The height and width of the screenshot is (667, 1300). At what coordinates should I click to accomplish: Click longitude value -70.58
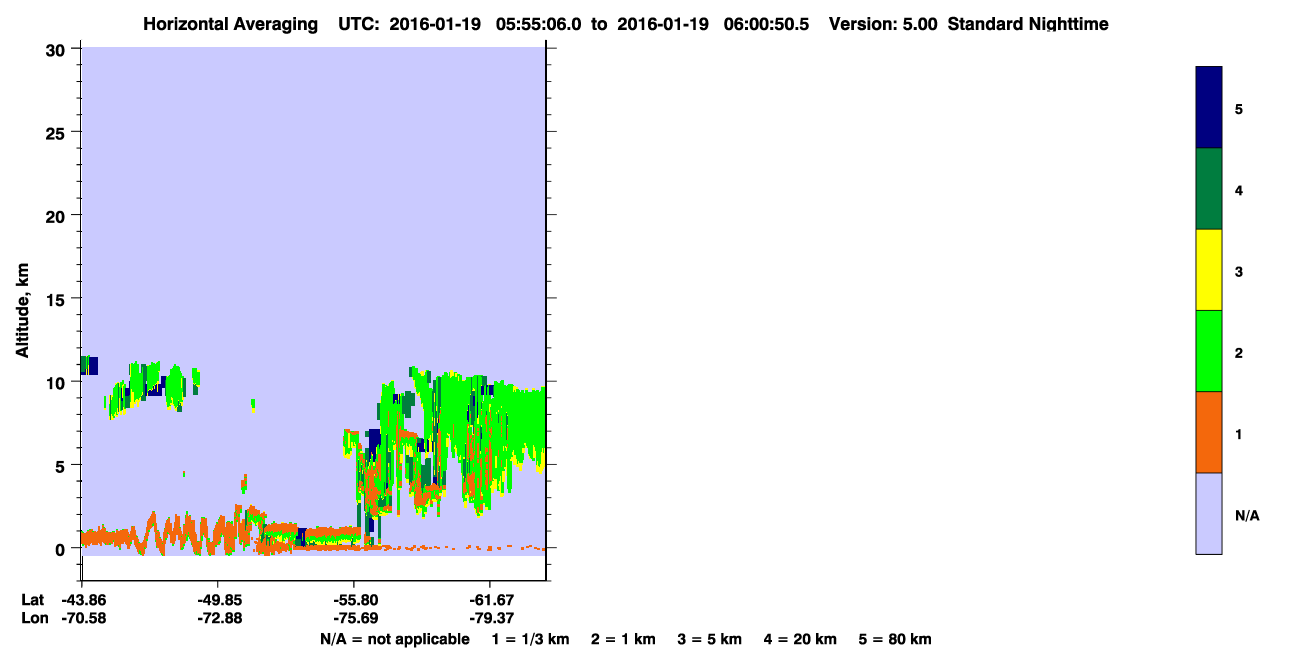tap(82, 618)
